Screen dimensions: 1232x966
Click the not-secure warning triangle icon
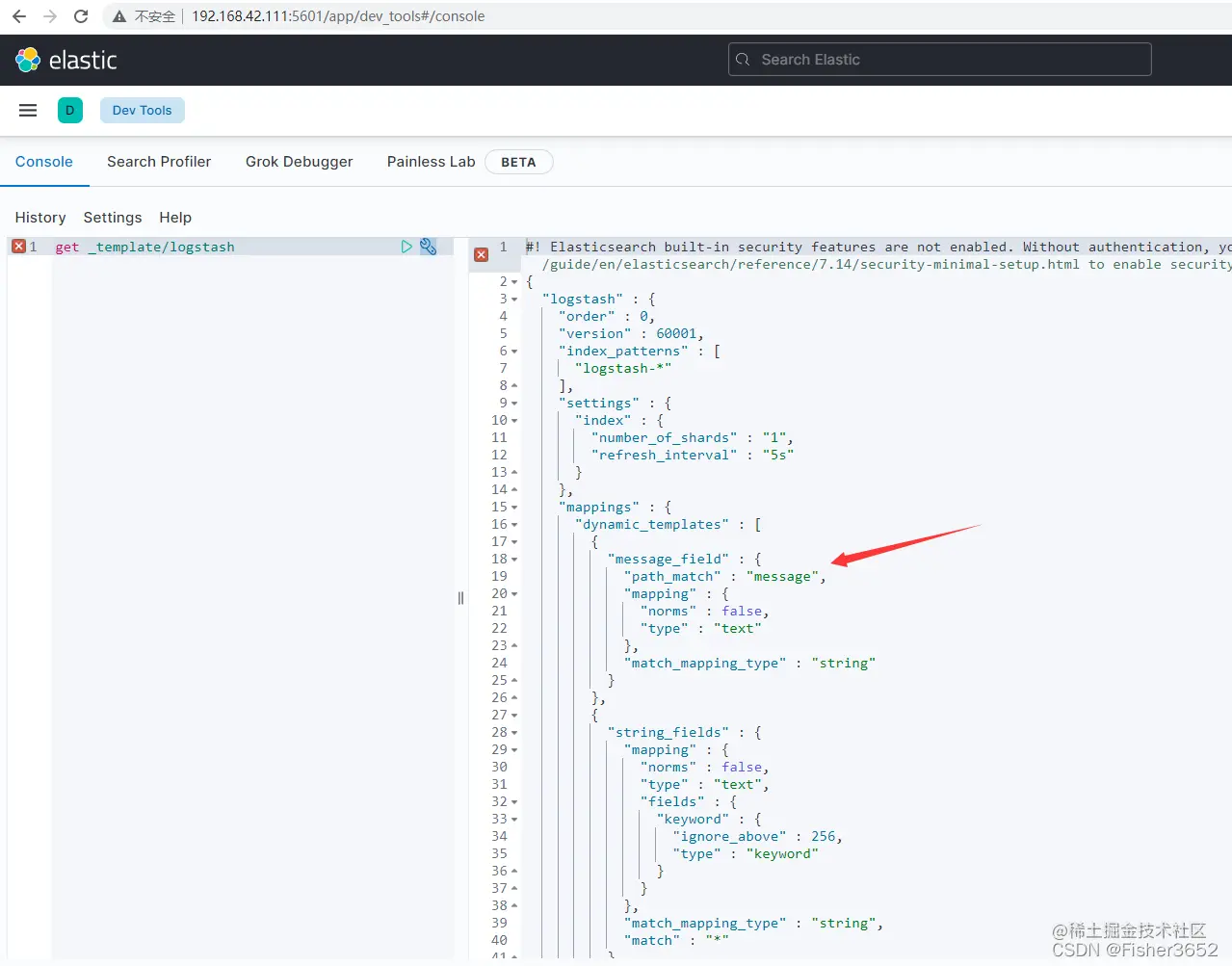[119, 16]
